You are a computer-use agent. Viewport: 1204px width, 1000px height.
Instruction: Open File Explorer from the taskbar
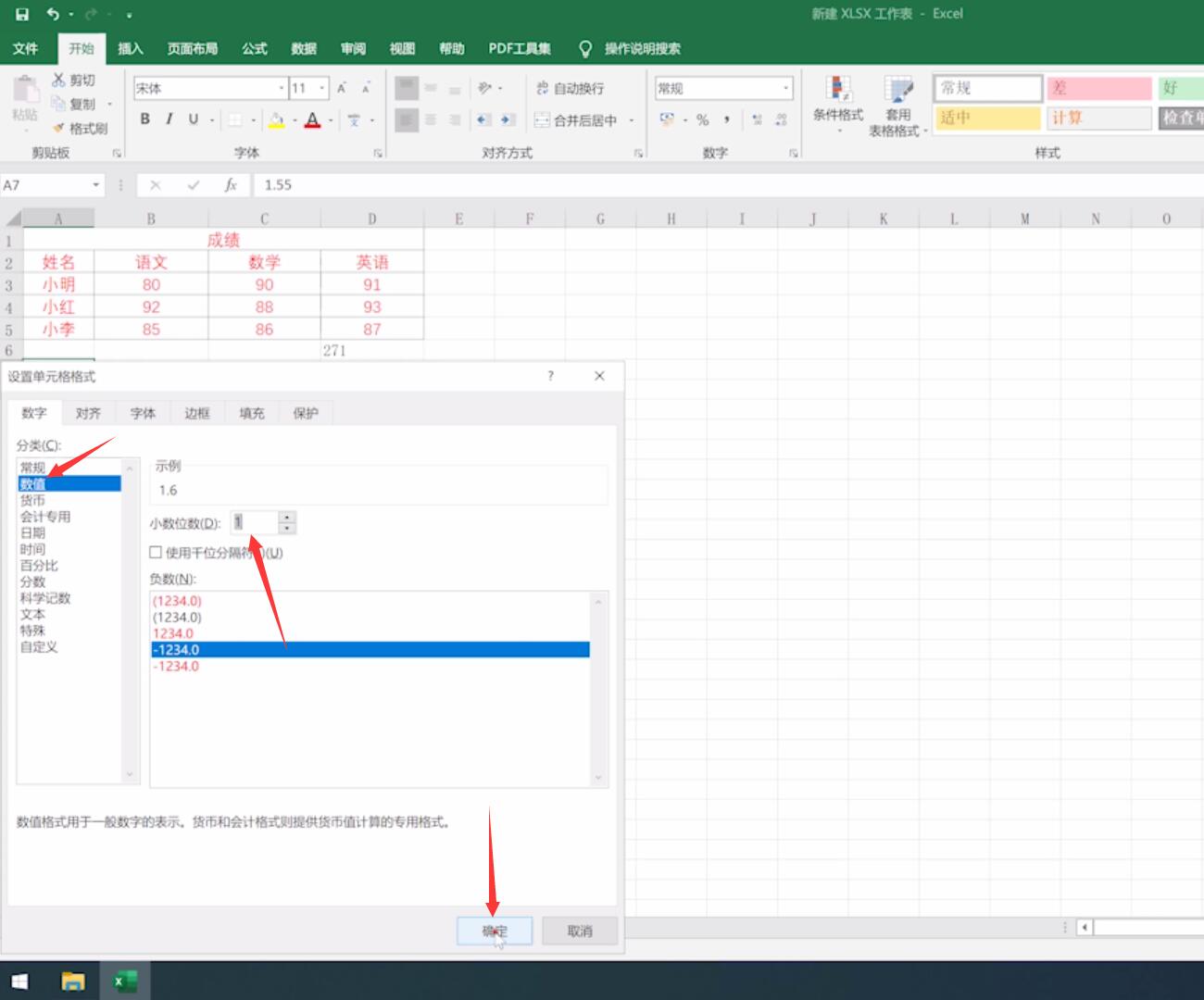pyautogui.click(x=72, y=981)
